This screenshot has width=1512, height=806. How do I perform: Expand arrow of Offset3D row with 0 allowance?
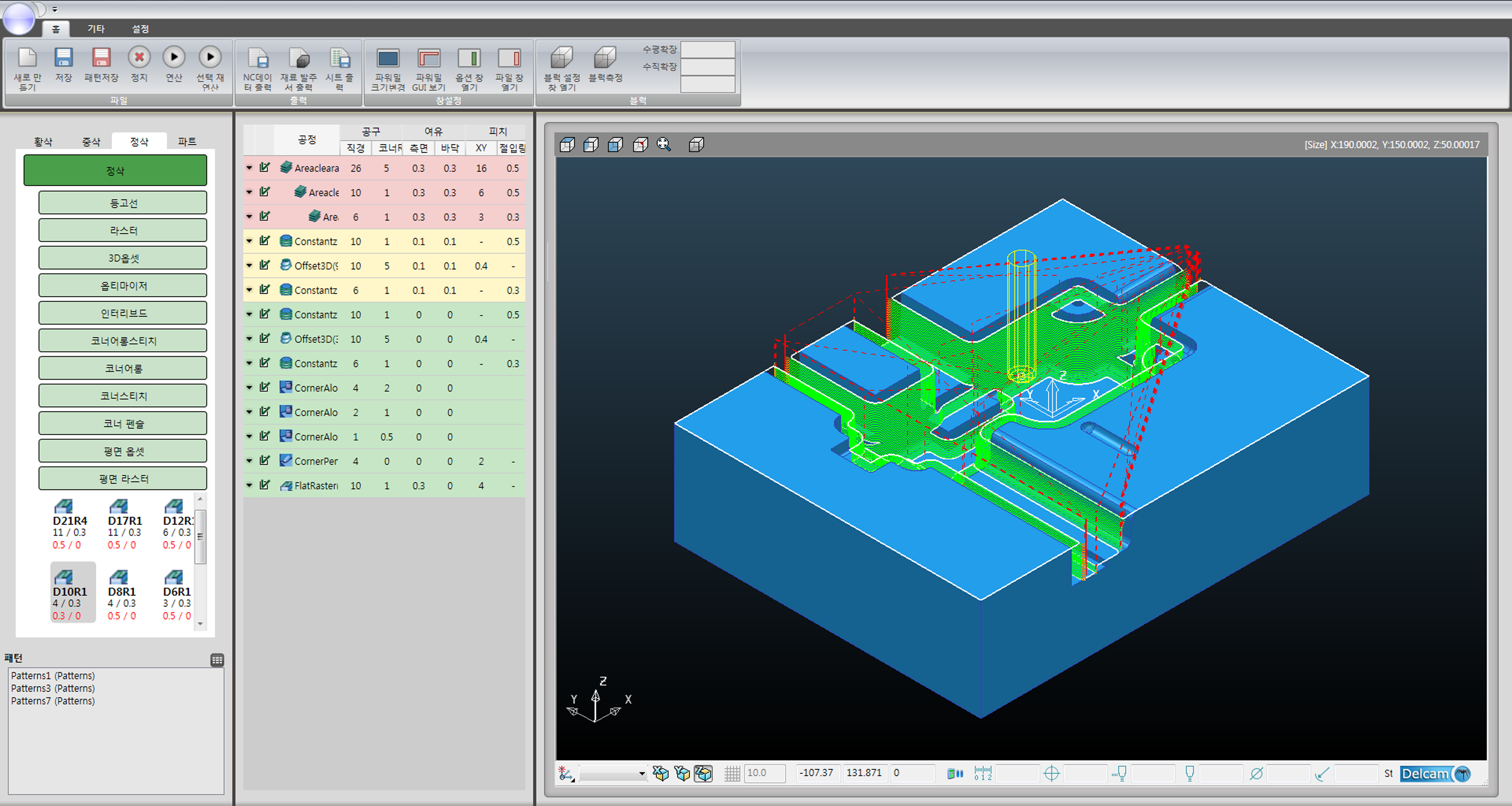[249, 339]
